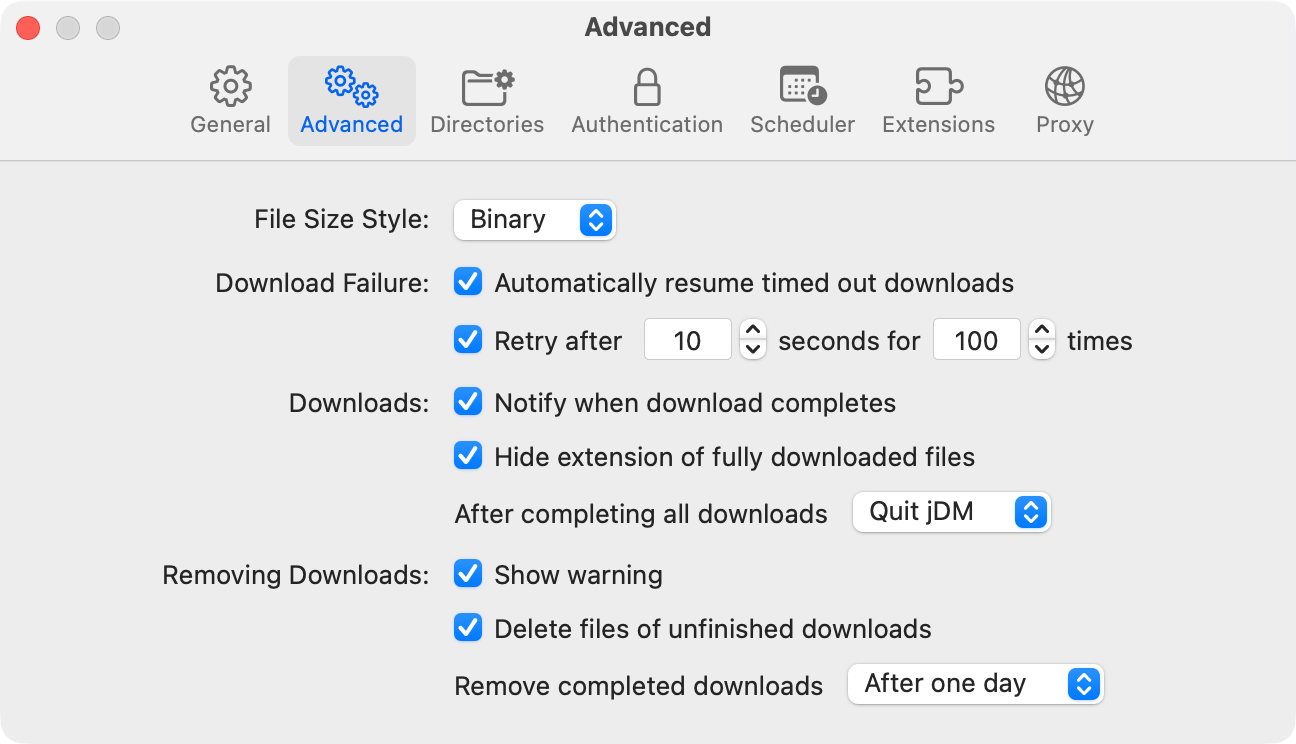The width and height of the screenshot is (1296, 744).
Task: Toggle Hide extension of fully downloaded files
Action: click(468, 457)
